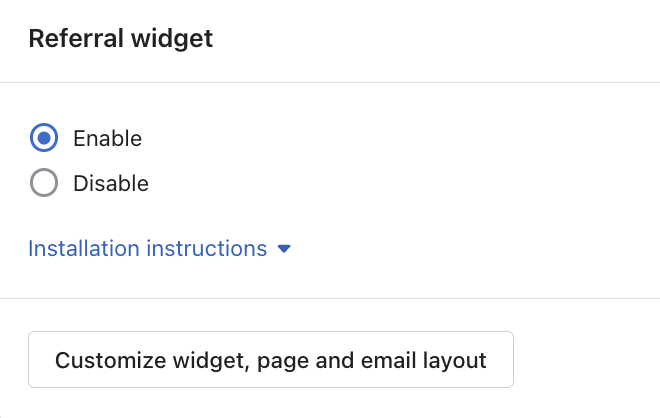
Task: Choose Enable in the Referral widget card
Action: pos(45,138)
